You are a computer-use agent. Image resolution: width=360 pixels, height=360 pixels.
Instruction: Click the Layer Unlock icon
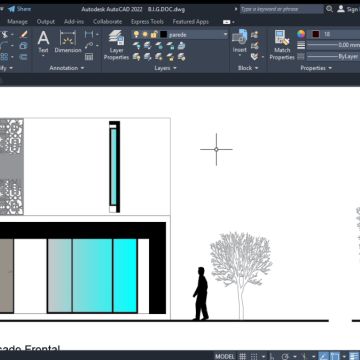tap(170, 57)
